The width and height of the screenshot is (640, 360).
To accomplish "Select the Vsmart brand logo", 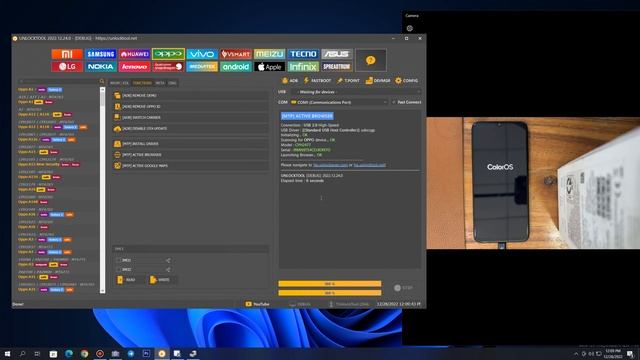I will [236, 54].
